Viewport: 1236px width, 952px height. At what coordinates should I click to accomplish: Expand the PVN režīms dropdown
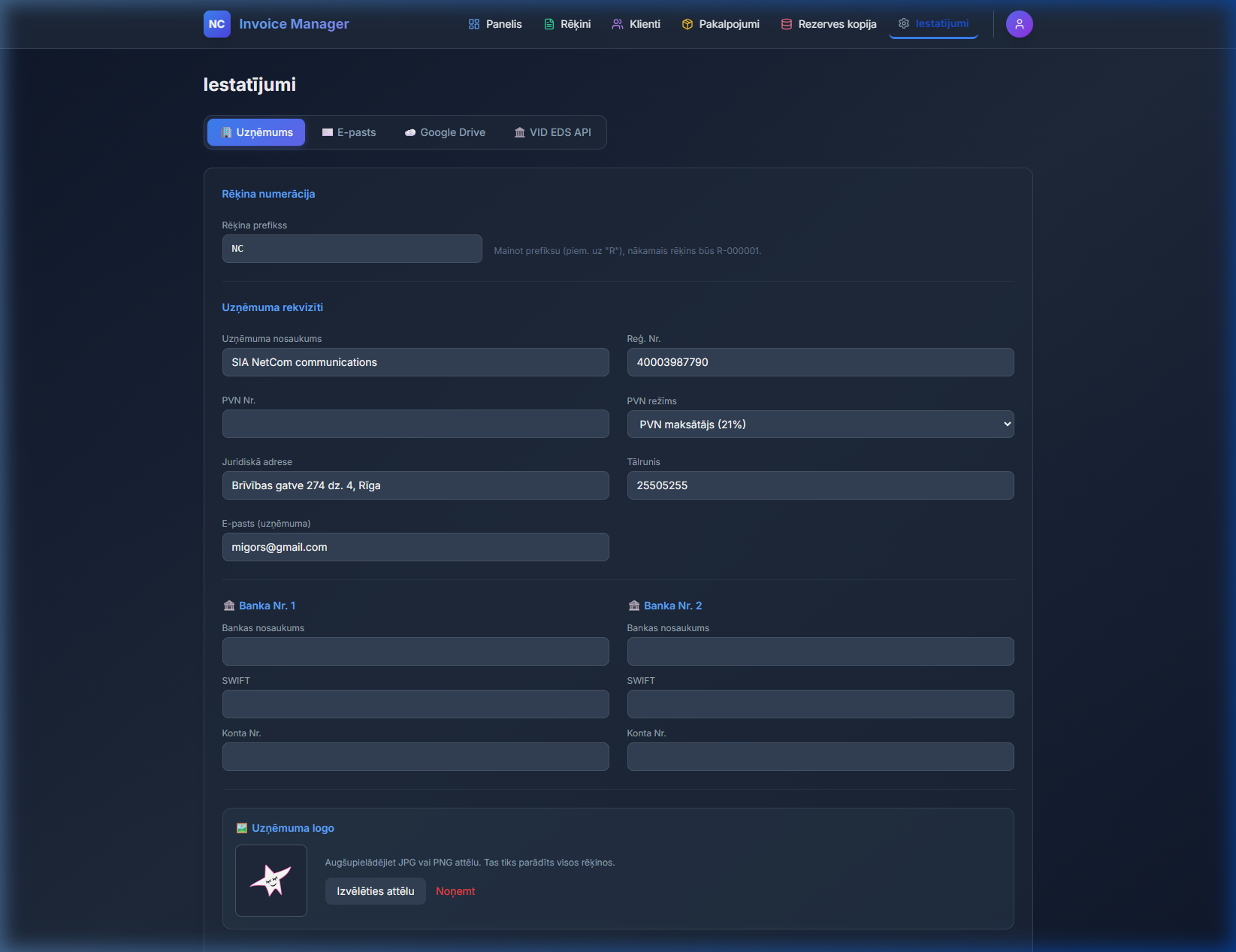tap(820, 425)
